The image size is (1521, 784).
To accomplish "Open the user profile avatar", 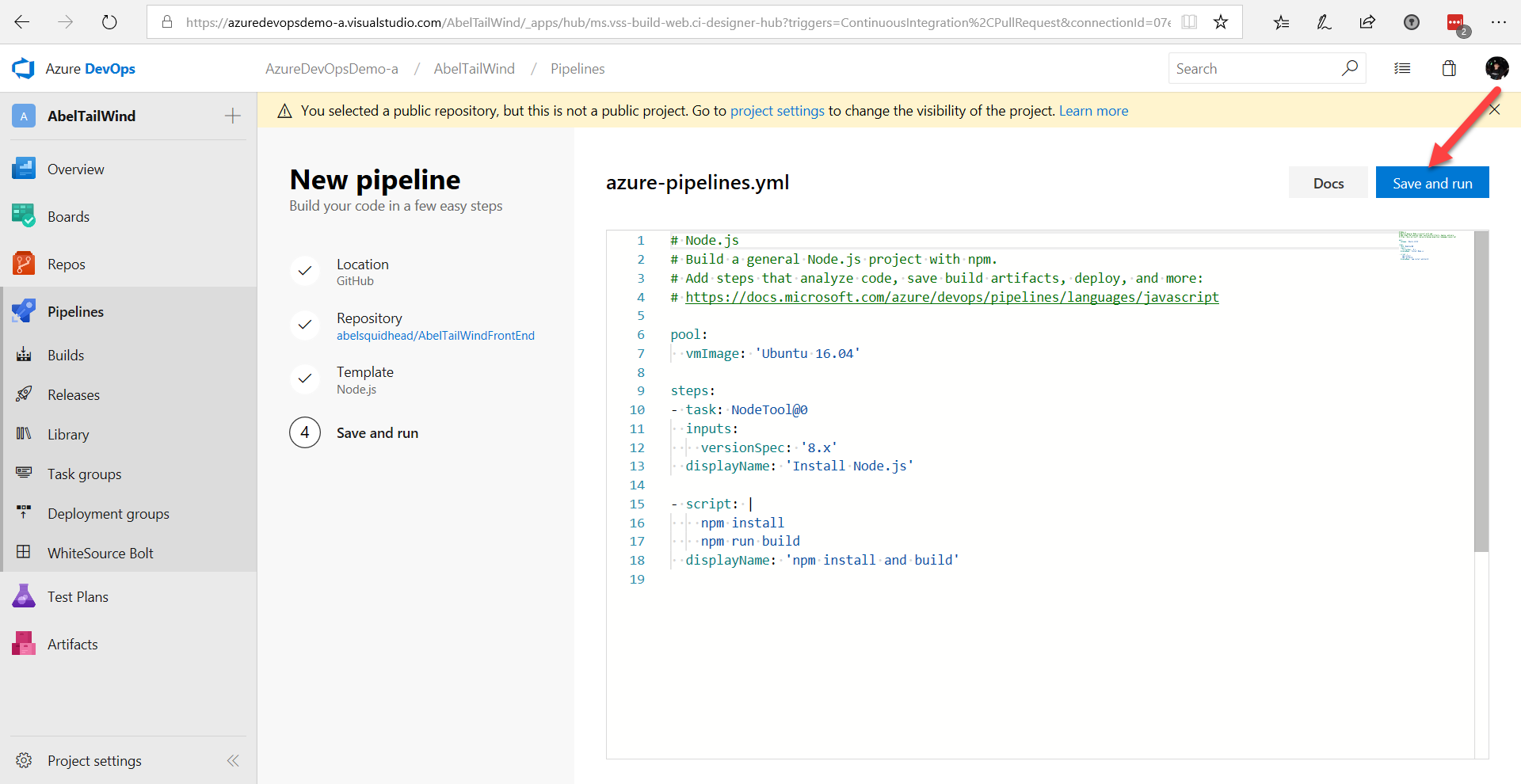I will tap(1496, 69).
